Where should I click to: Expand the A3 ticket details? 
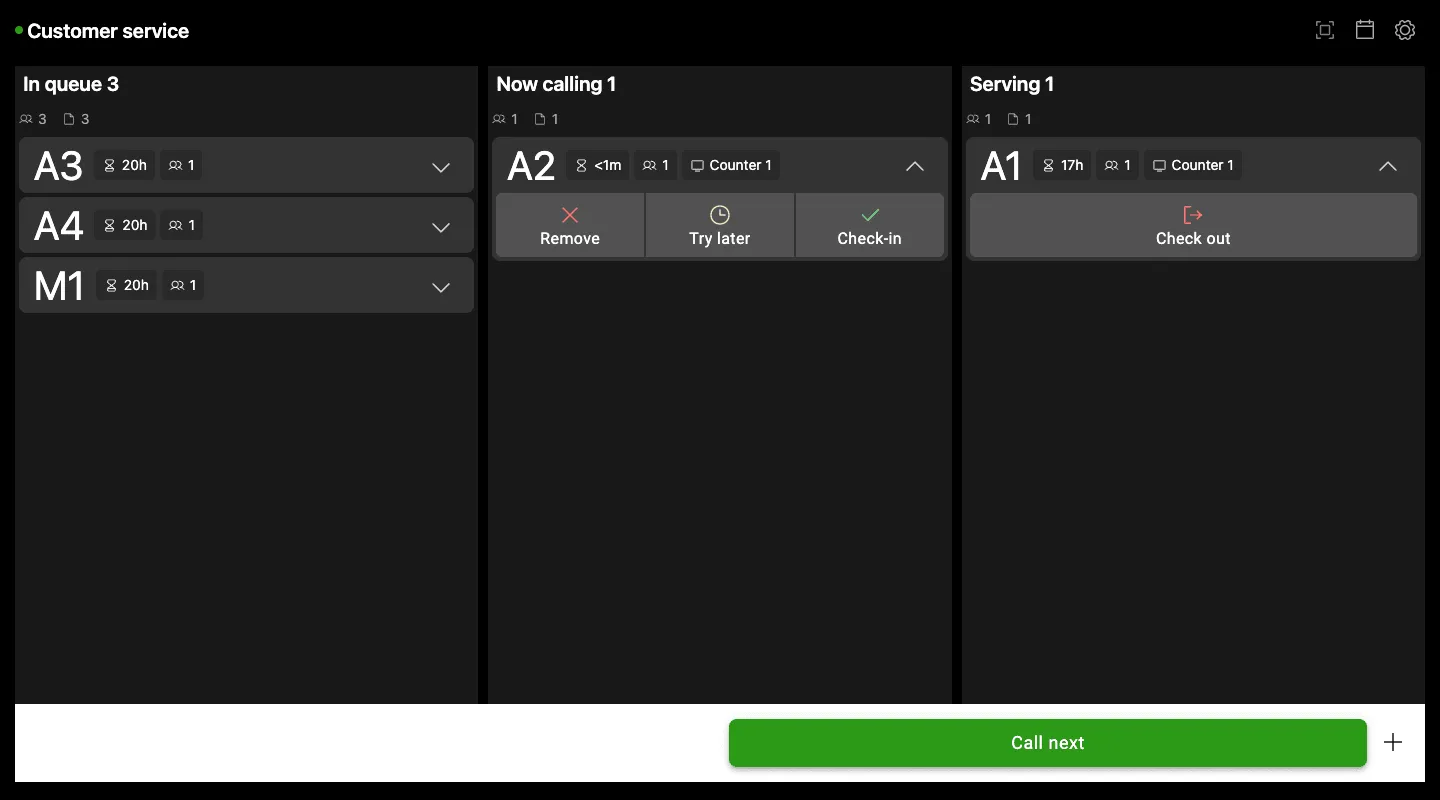441,167
